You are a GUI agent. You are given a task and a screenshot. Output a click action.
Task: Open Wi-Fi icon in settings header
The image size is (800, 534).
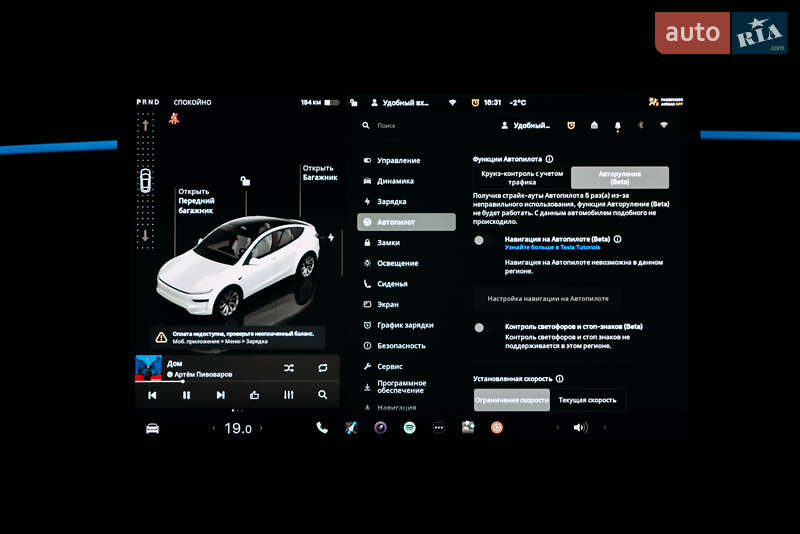click(664, 125)
